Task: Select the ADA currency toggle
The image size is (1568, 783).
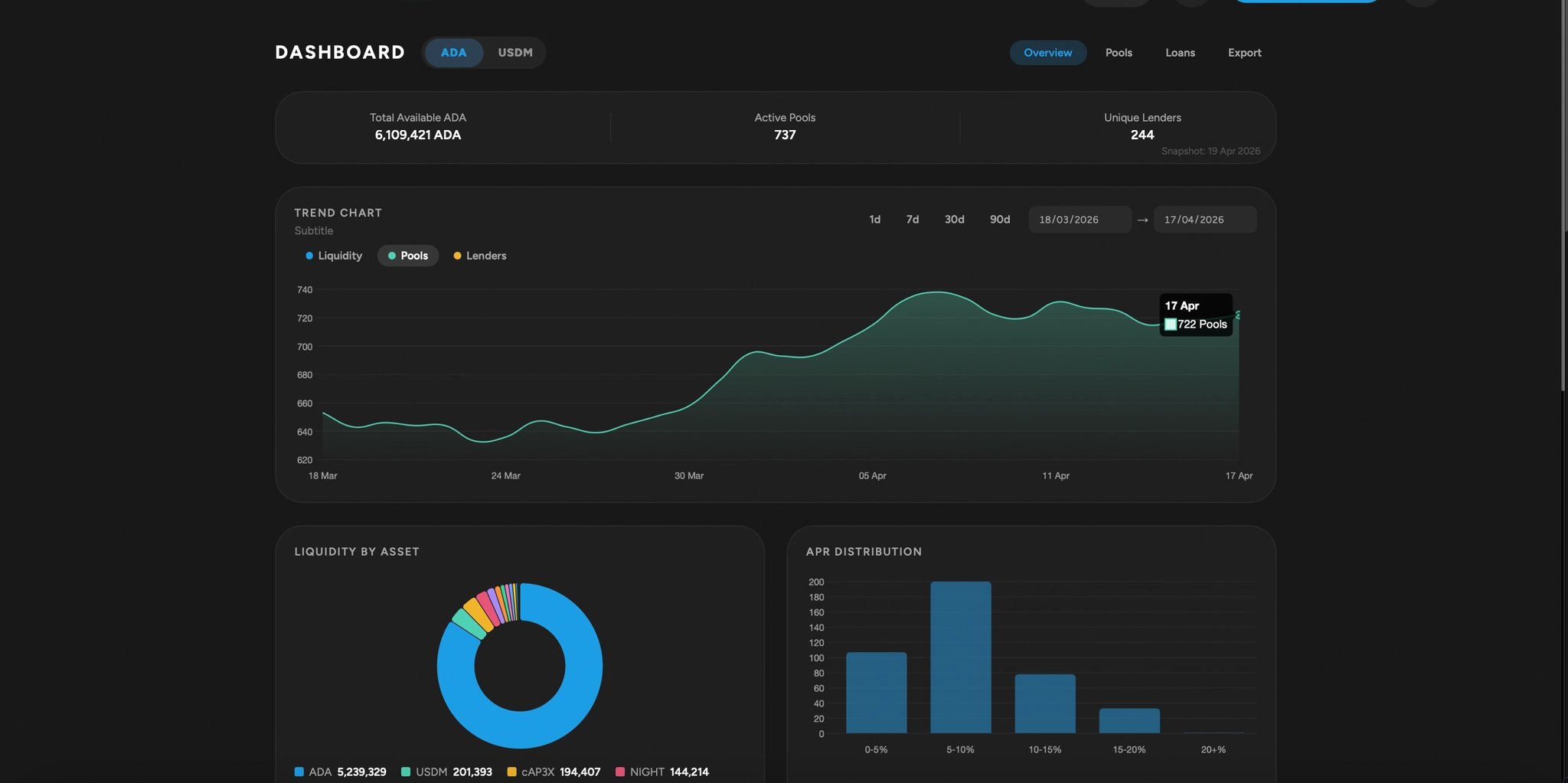Action: pos(453,53)
